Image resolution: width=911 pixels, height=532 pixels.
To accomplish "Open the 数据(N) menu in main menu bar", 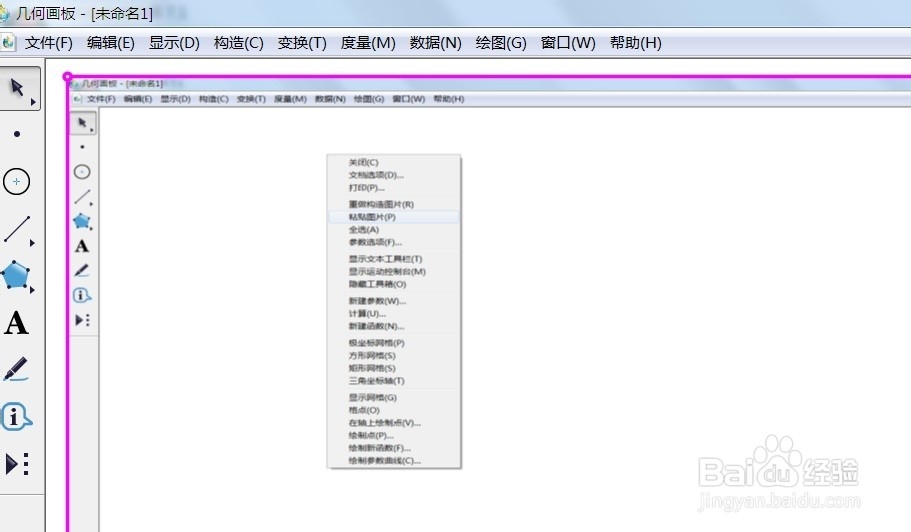I will [x=436, y=43].
